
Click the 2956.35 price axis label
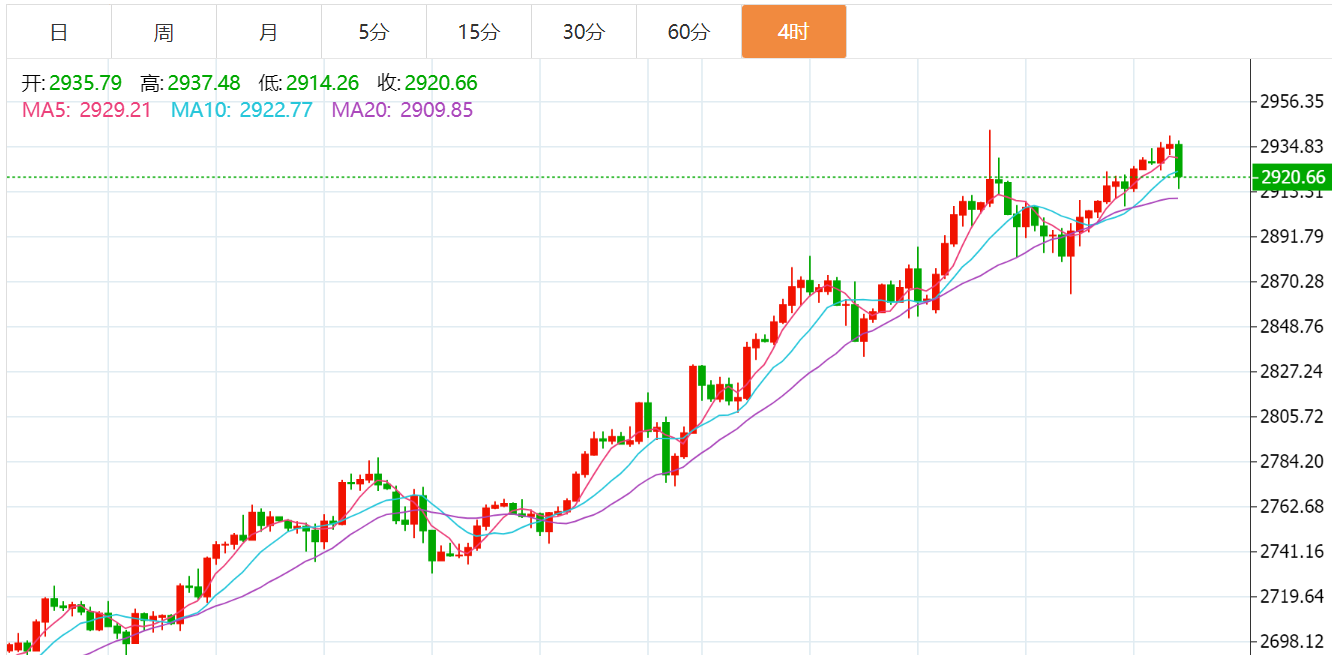pyautogui.click(x=1293, y=102)
